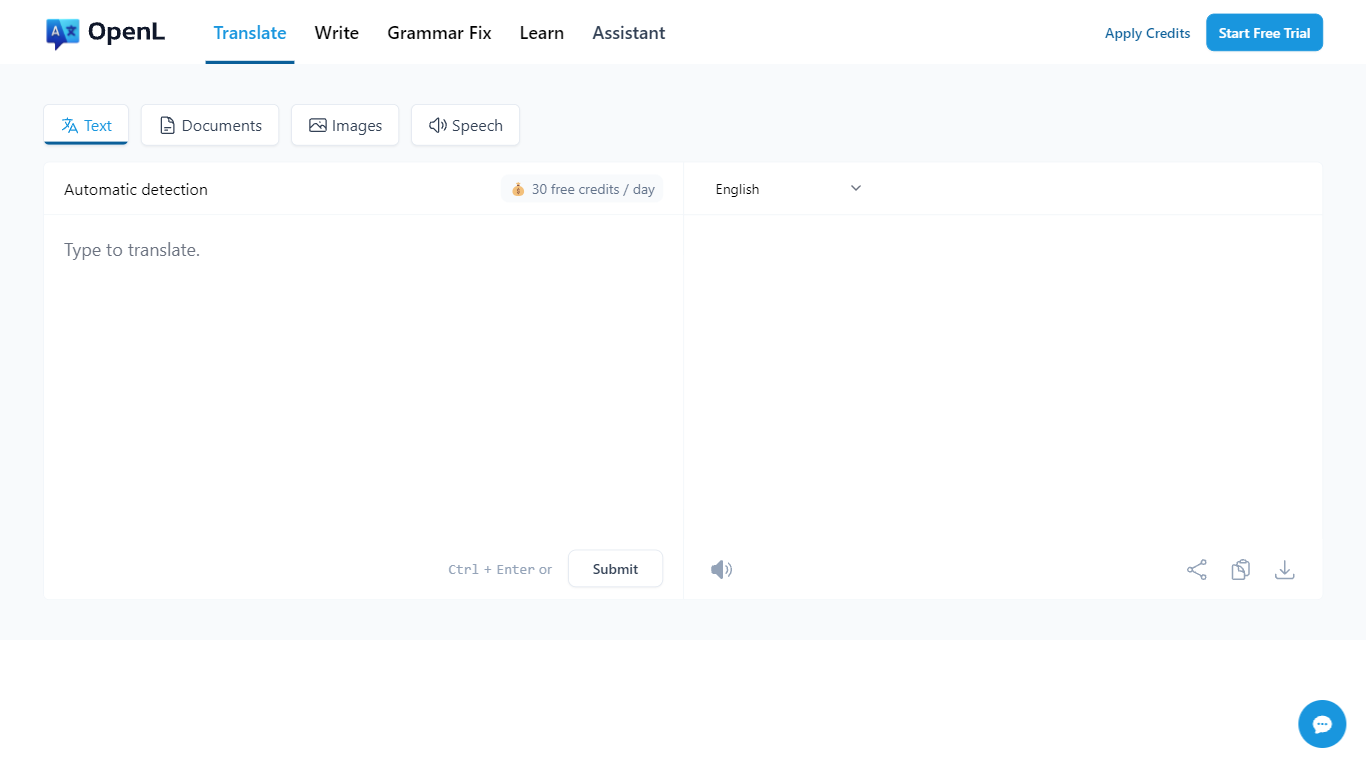The width and height of the screenshot is (1366, 768).
Task: Play translation audio with speaker icon
Action: point(721,570)
